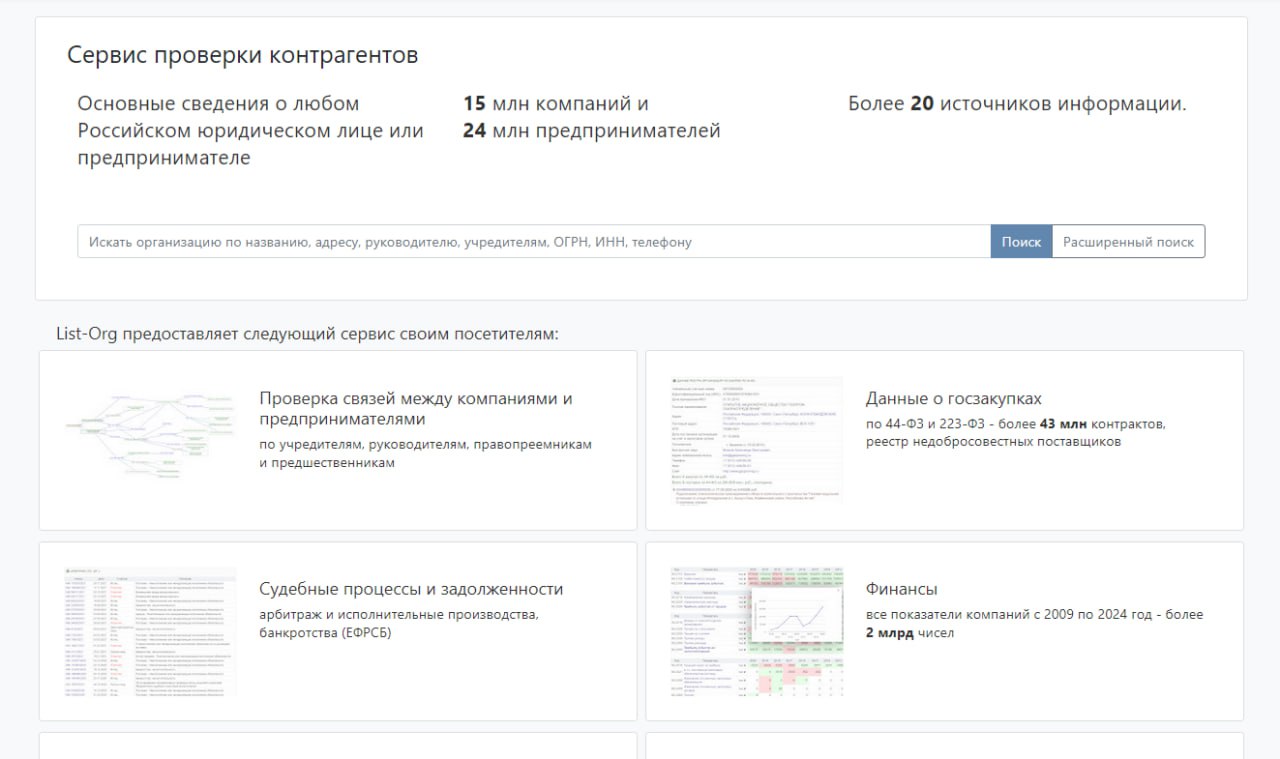Click the арбитраж и исполнительные производства description
1280x759 pixels.
tap(398, 623)
